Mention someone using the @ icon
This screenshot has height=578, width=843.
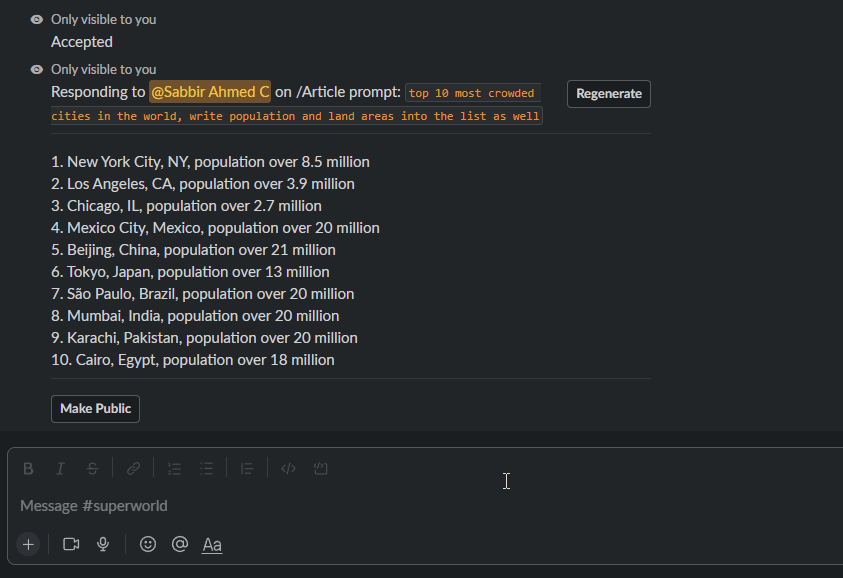(x=180, y=544)
